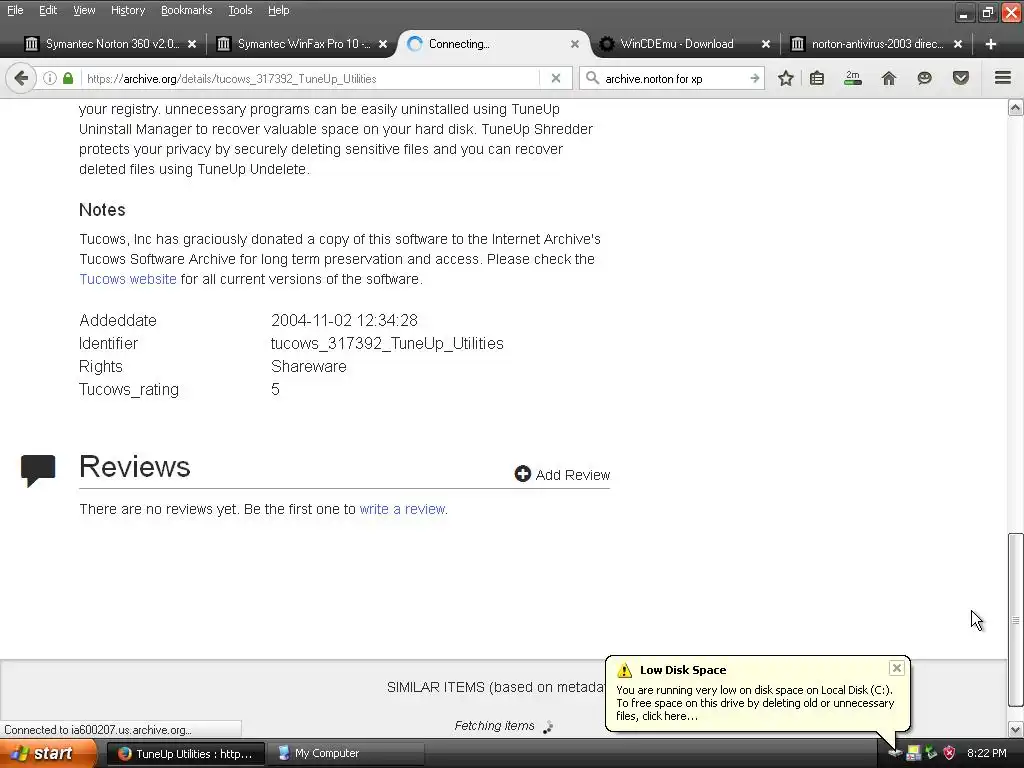The width and height of the screenshot is (1024, 768).
Task: Open the Firefox hamburger menu
Action: 1003,78
